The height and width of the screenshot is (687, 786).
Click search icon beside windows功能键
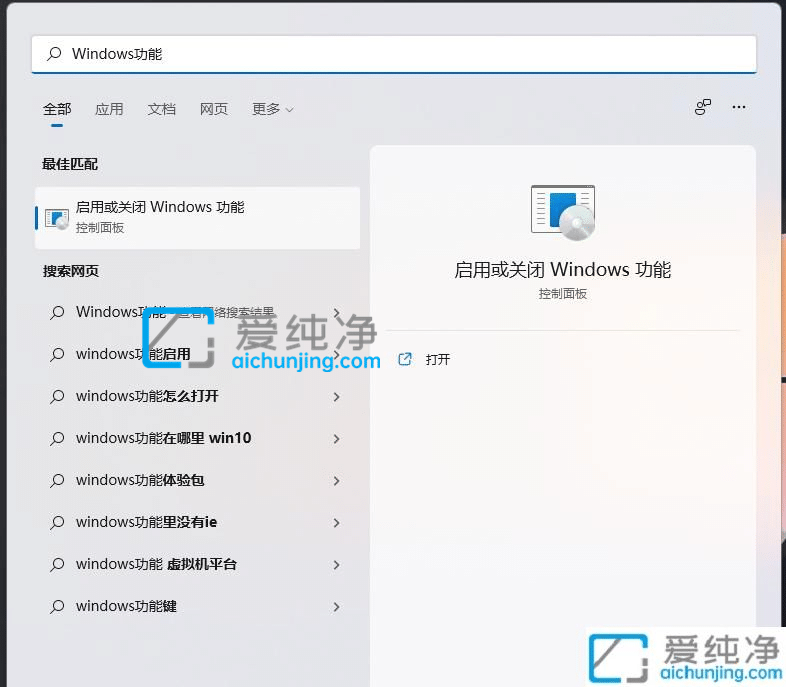57,607
